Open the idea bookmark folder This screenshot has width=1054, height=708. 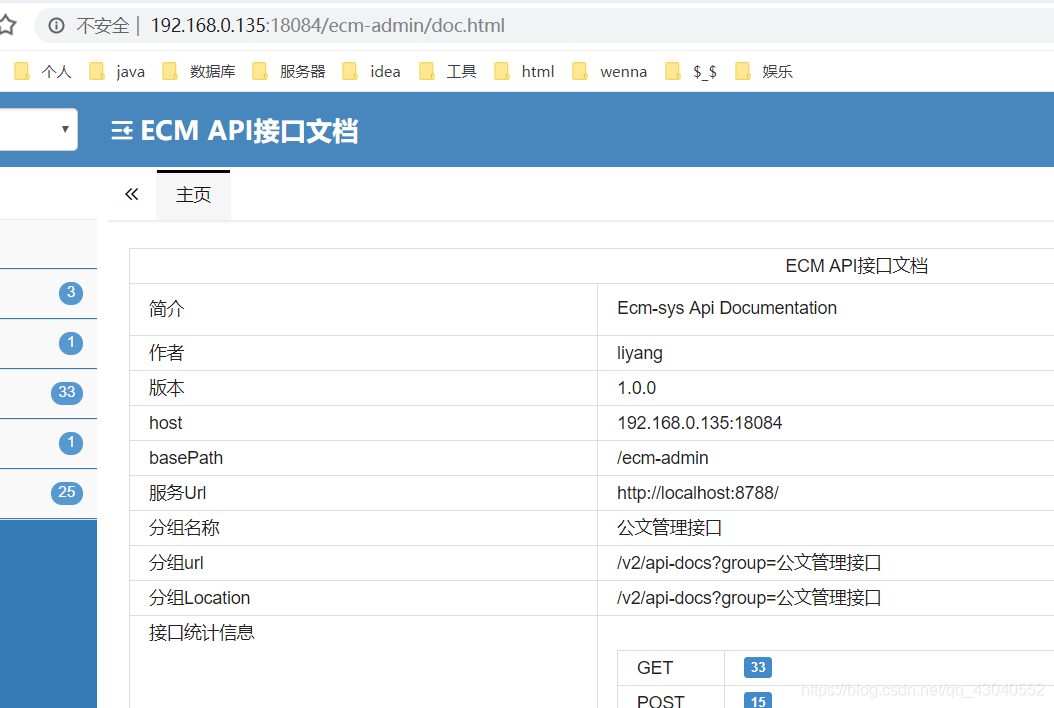[x=372, y=71]
